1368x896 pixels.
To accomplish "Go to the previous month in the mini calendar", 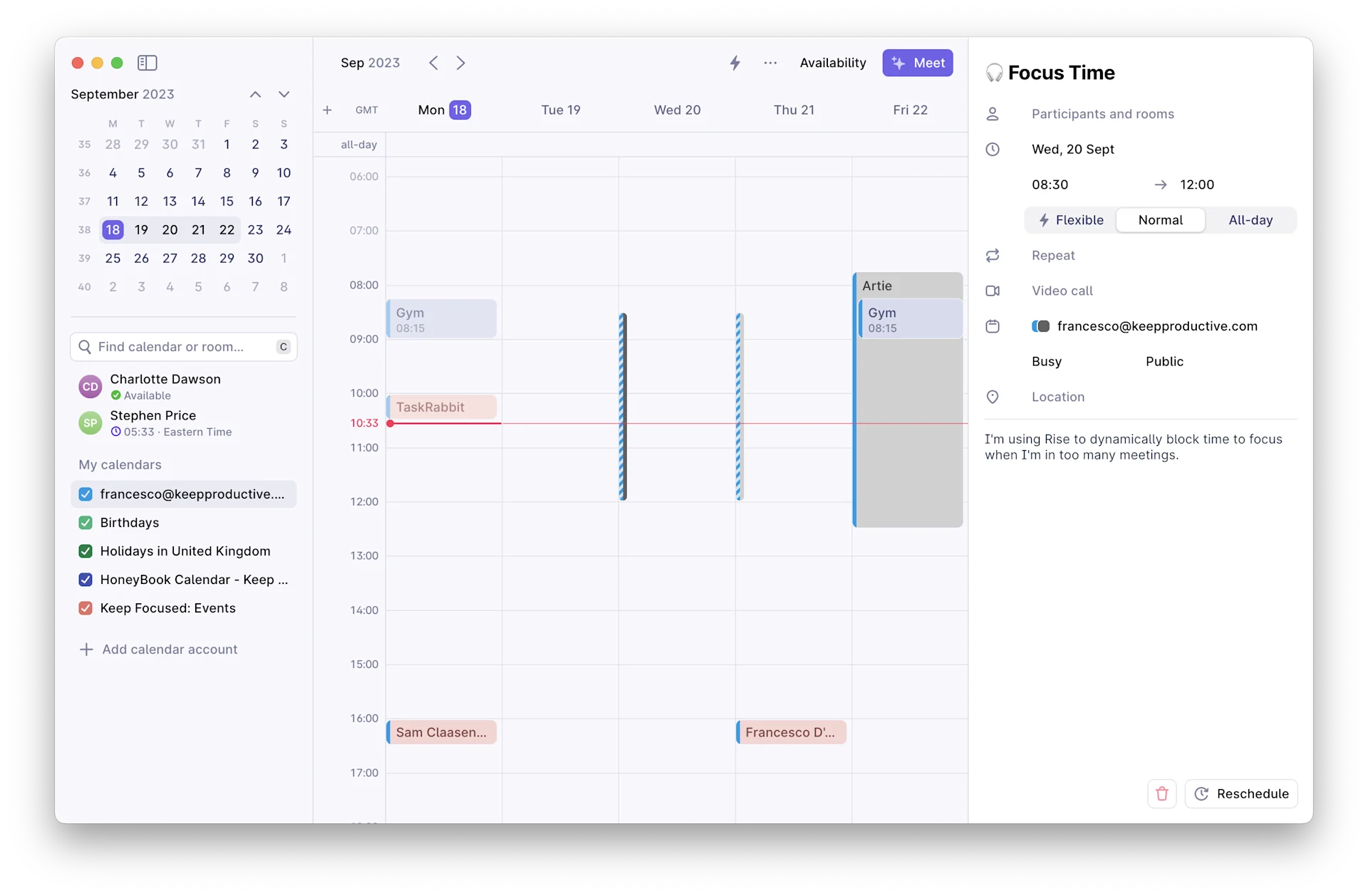I will (x=255, y=94).
